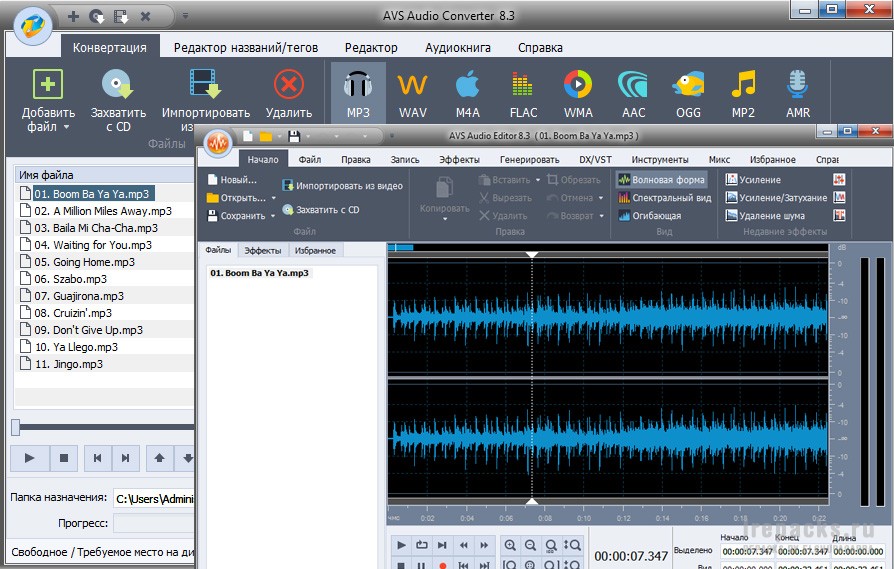
Task: Apply Fade effect (Усиление/Затухание)
Action: (776, 198)
